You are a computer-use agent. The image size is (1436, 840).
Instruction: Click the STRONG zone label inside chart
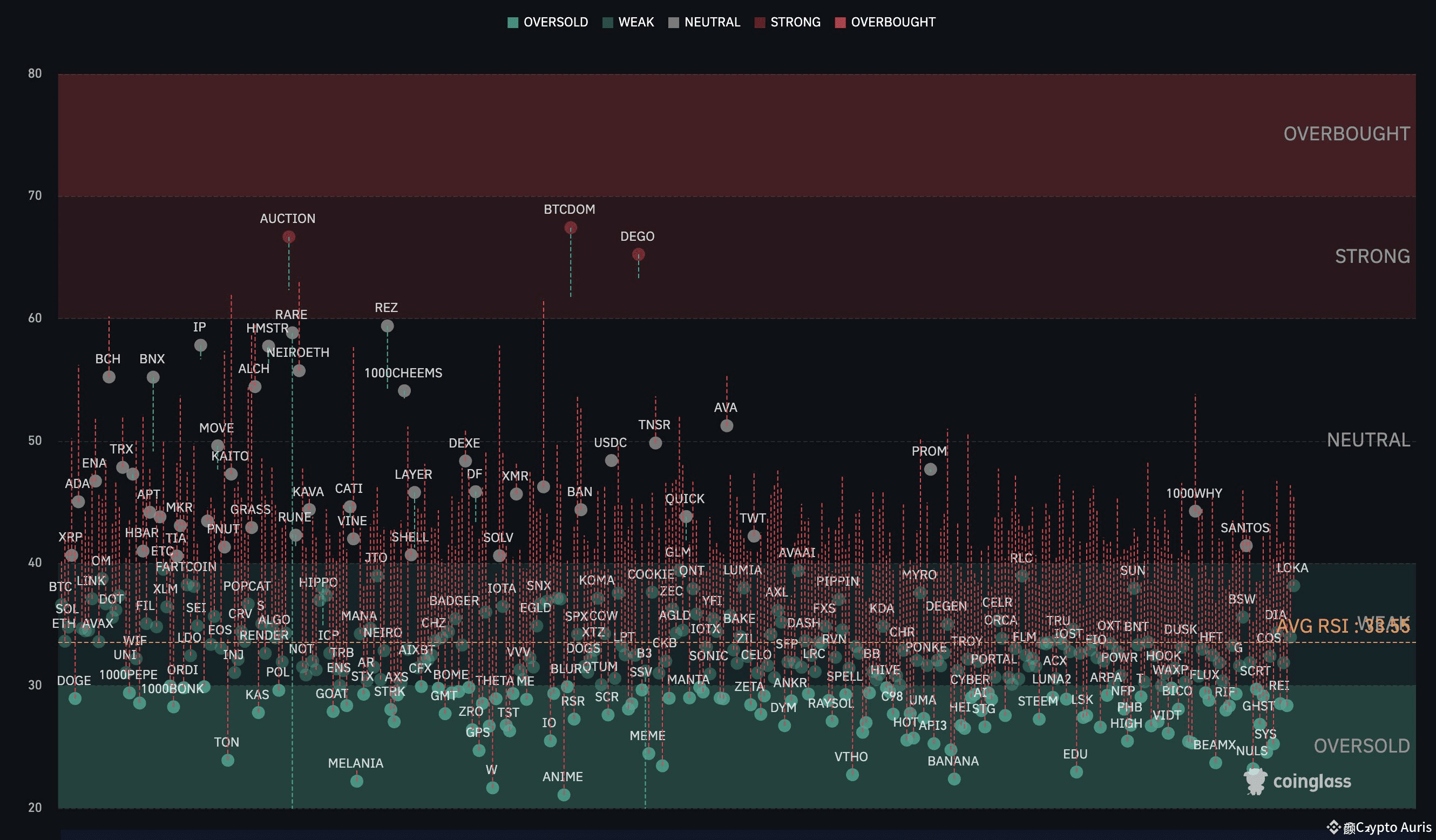point(1372,256)
